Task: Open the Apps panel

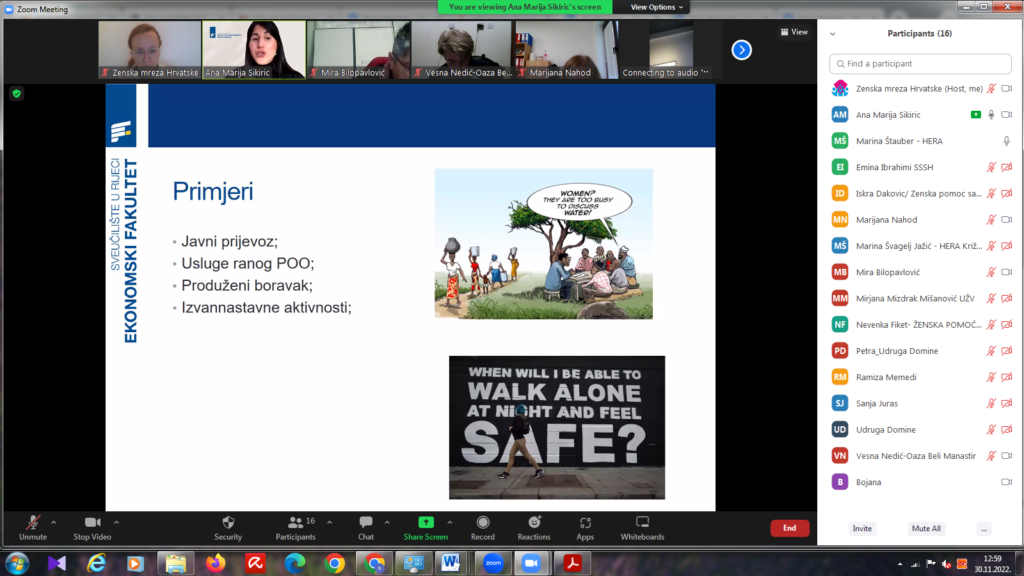Action: click(x=585, y=528)
